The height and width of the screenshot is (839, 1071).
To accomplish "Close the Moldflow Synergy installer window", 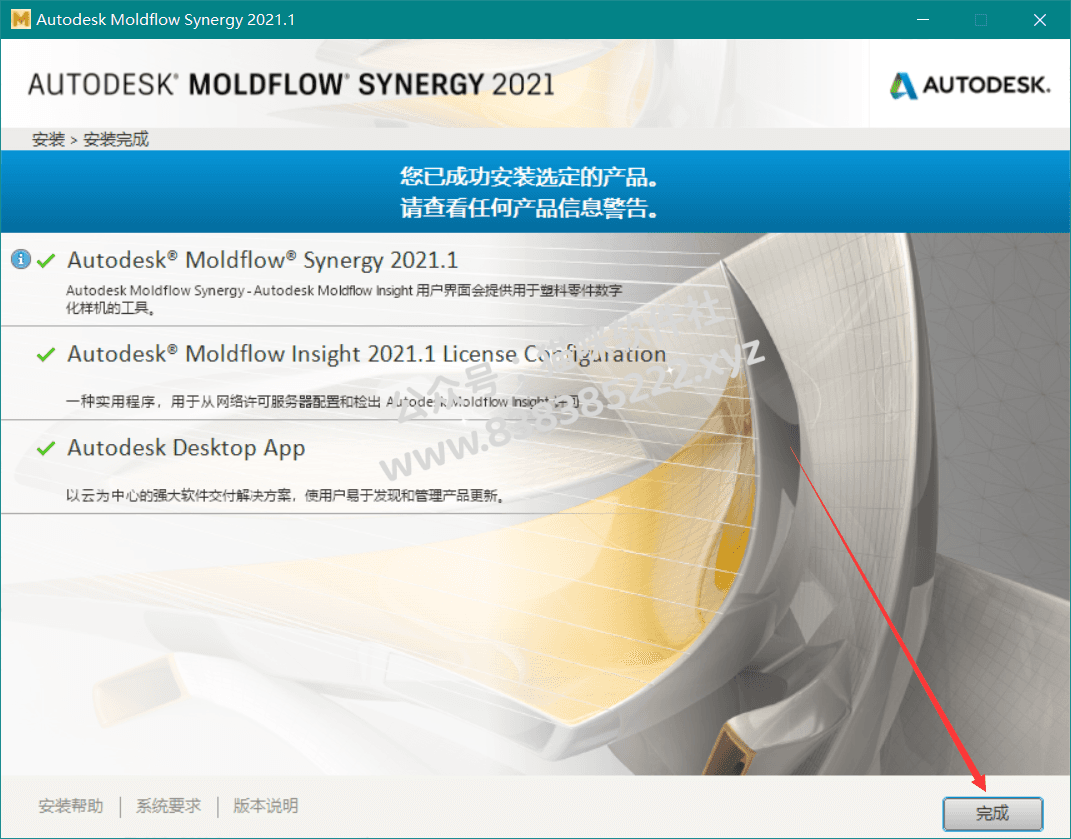I will pos(1040,20).
